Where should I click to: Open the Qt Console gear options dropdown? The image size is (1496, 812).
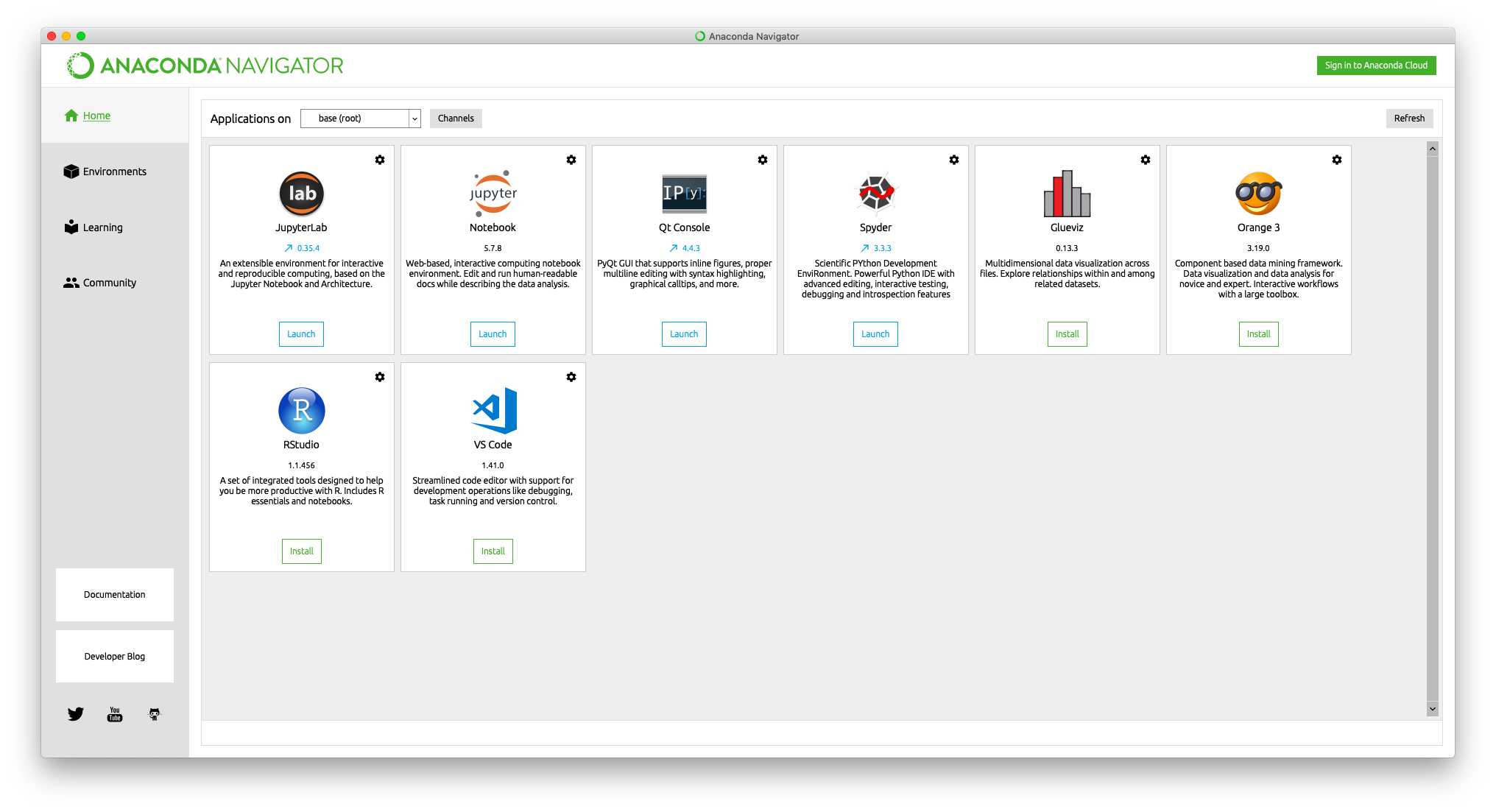pyautogui.click(x=763, y=160)
